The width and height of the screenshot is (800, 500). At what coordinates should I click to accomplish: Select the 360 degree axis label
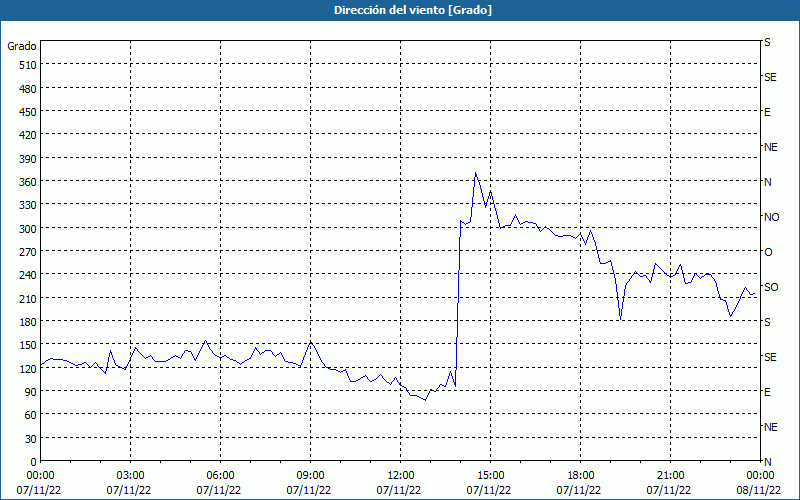(x=28, y=182)
